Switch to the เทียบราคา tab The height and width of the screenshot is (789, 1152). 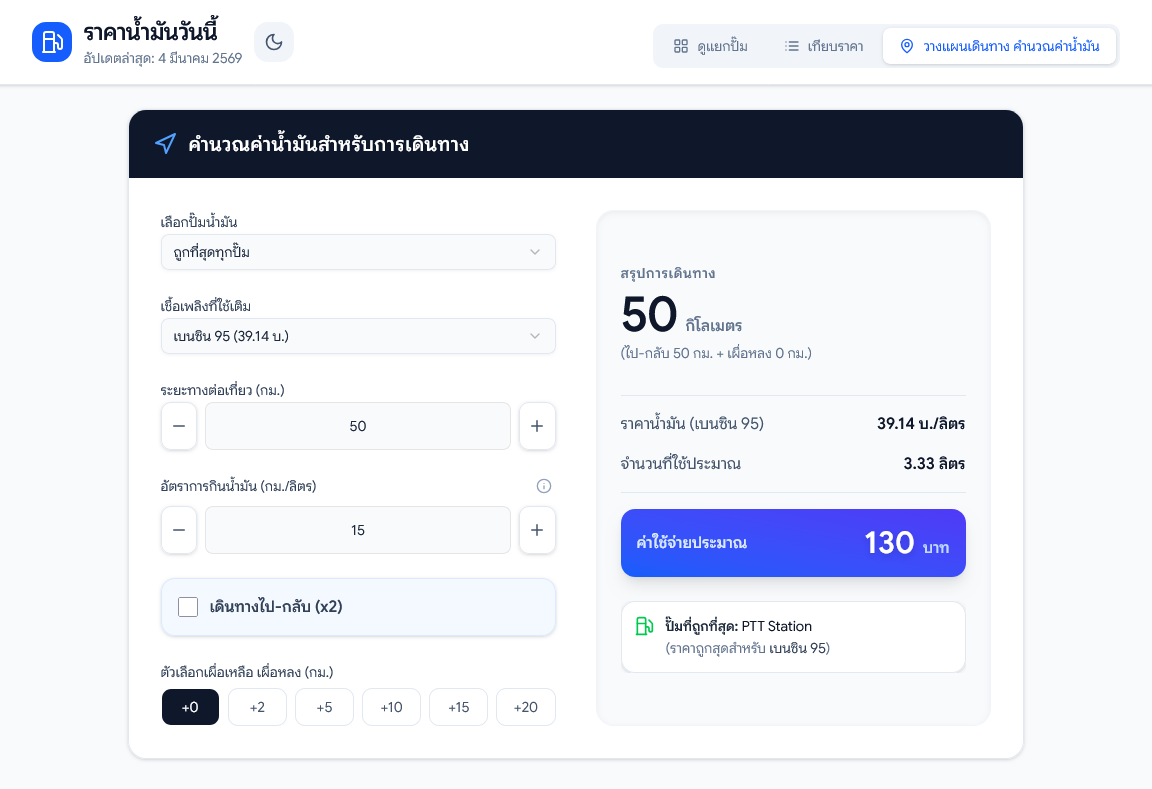[x=824, y=46]
